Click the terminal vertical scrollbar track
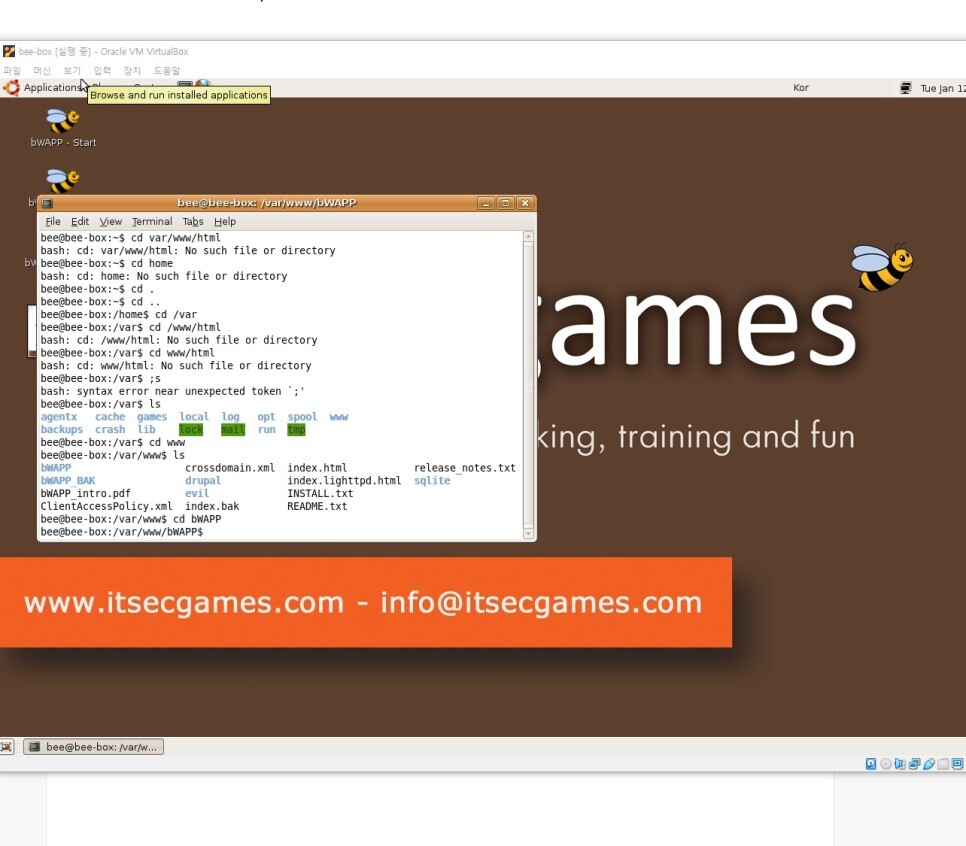 click(x=528, y=385)
